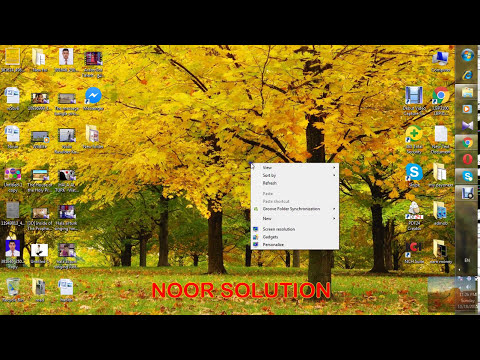Launch Windows Media Player from taskbar
This screenshot has height=360, width=480.
pyautogui.click(x=467, y=109)
